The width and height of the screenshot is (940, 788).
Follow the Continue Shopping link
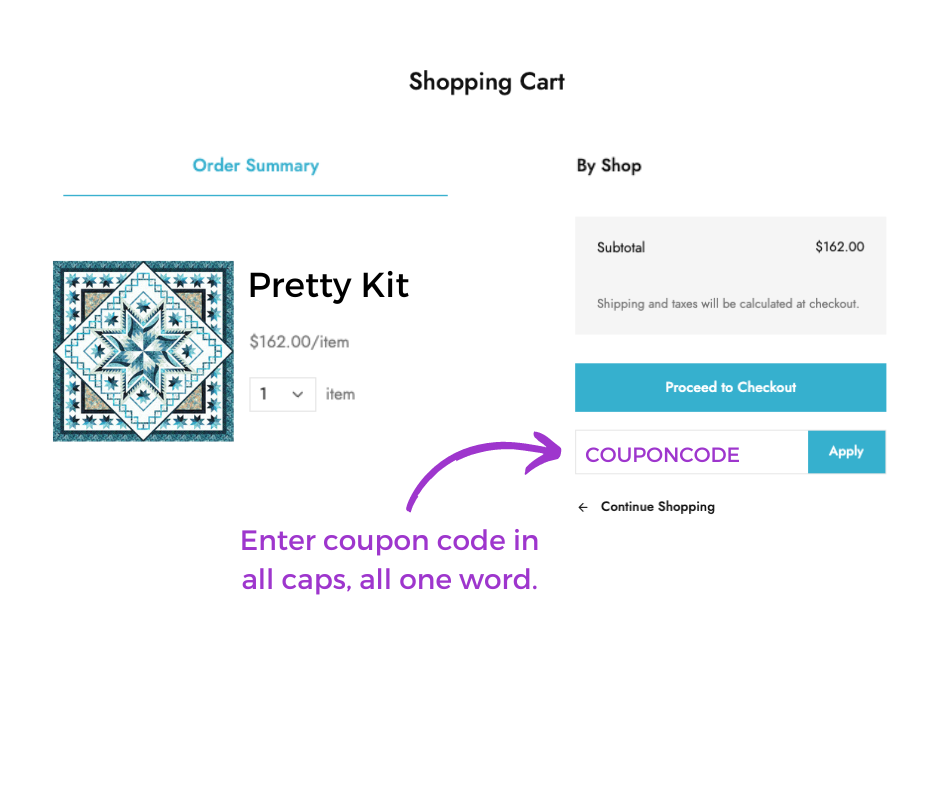coord(658,507)
